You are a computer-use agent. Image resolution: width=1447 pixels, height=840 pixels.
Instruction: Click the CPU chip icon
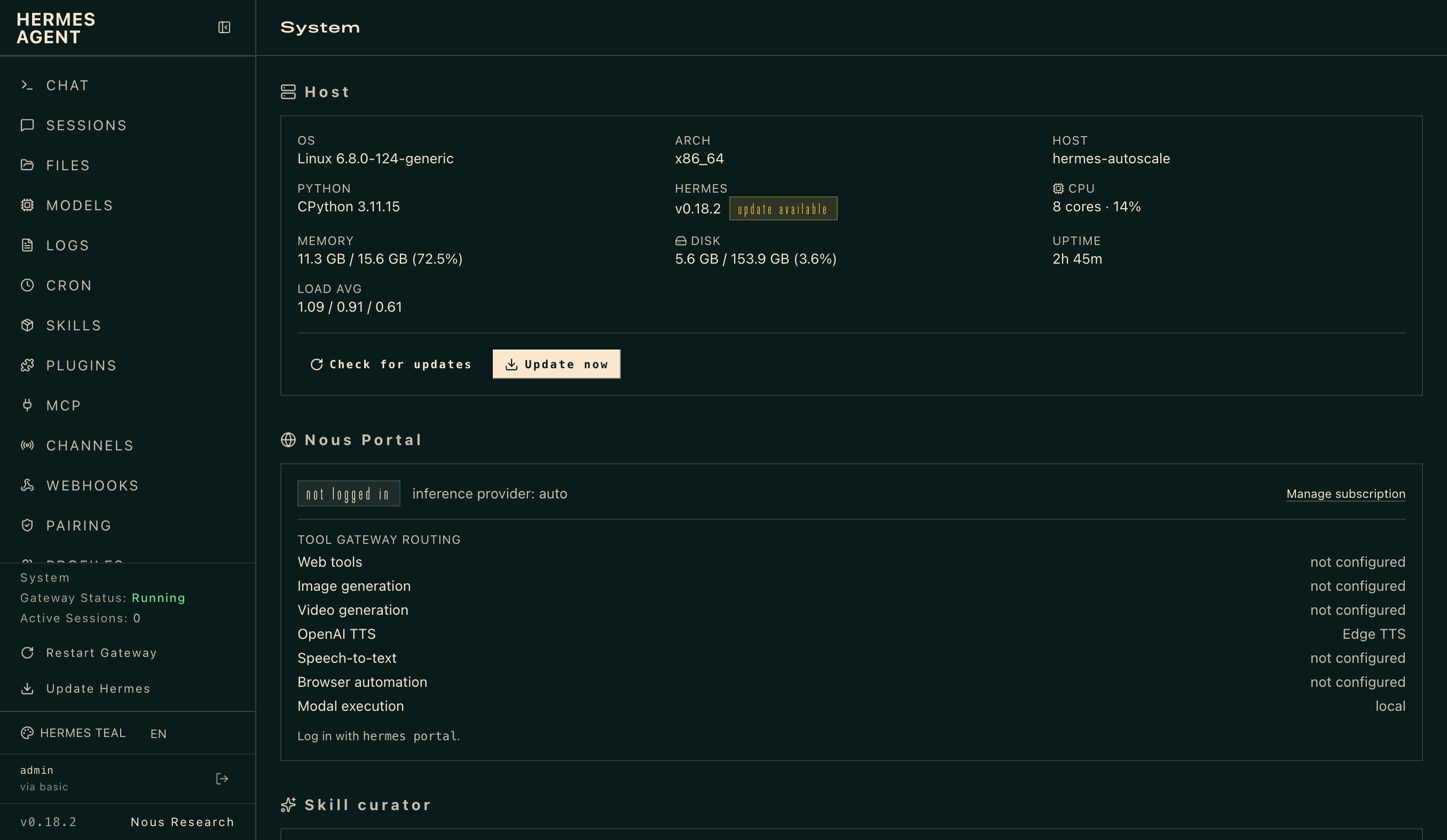click(x=1058, y=189)
